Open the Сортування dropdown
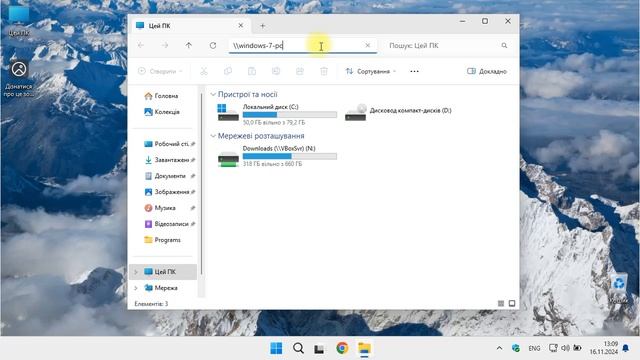This screenshot has width=640, height=360. coord(371,71)
